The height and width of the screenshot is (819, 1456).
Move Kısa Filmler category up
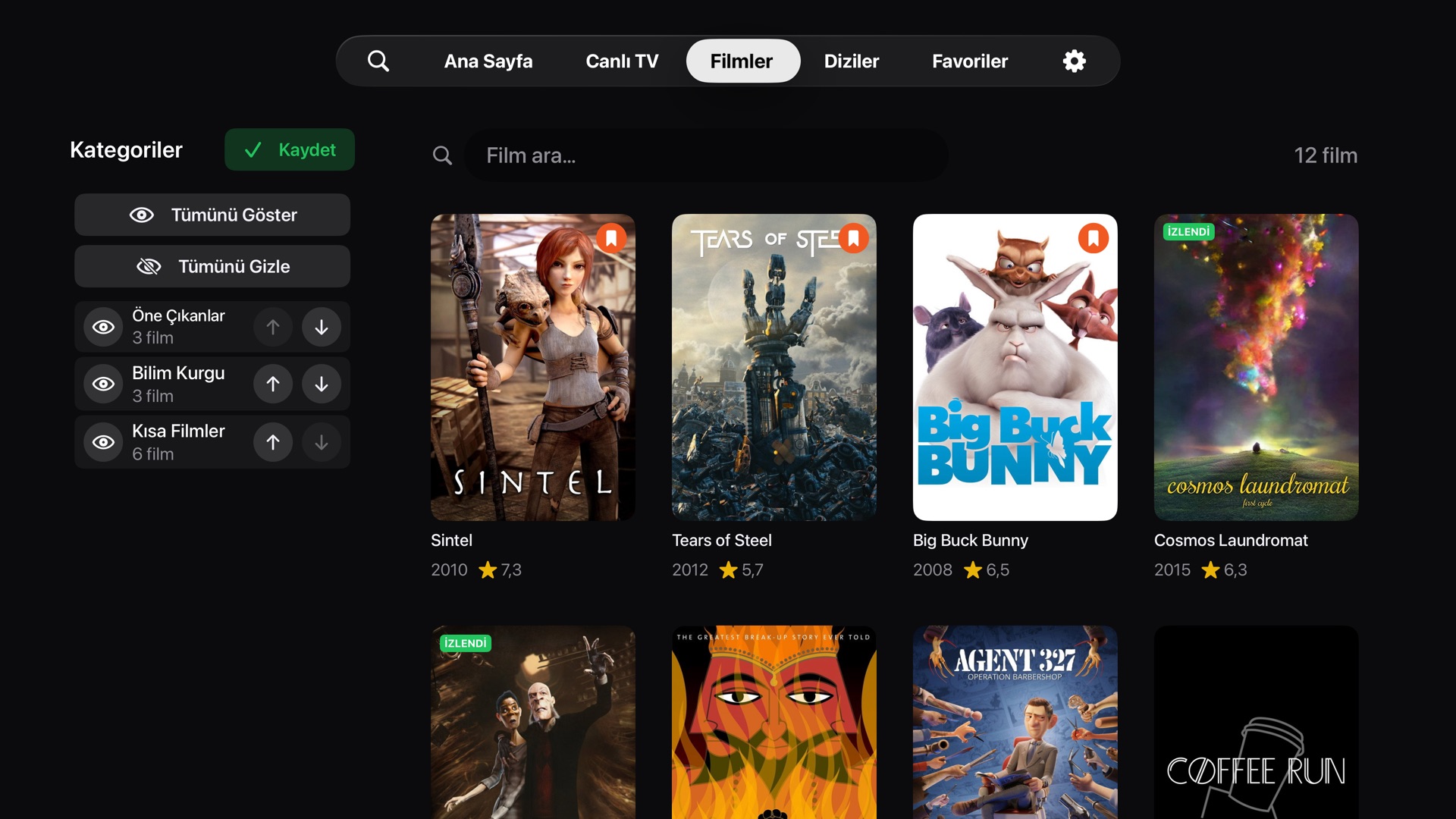[x=273, y=442]
